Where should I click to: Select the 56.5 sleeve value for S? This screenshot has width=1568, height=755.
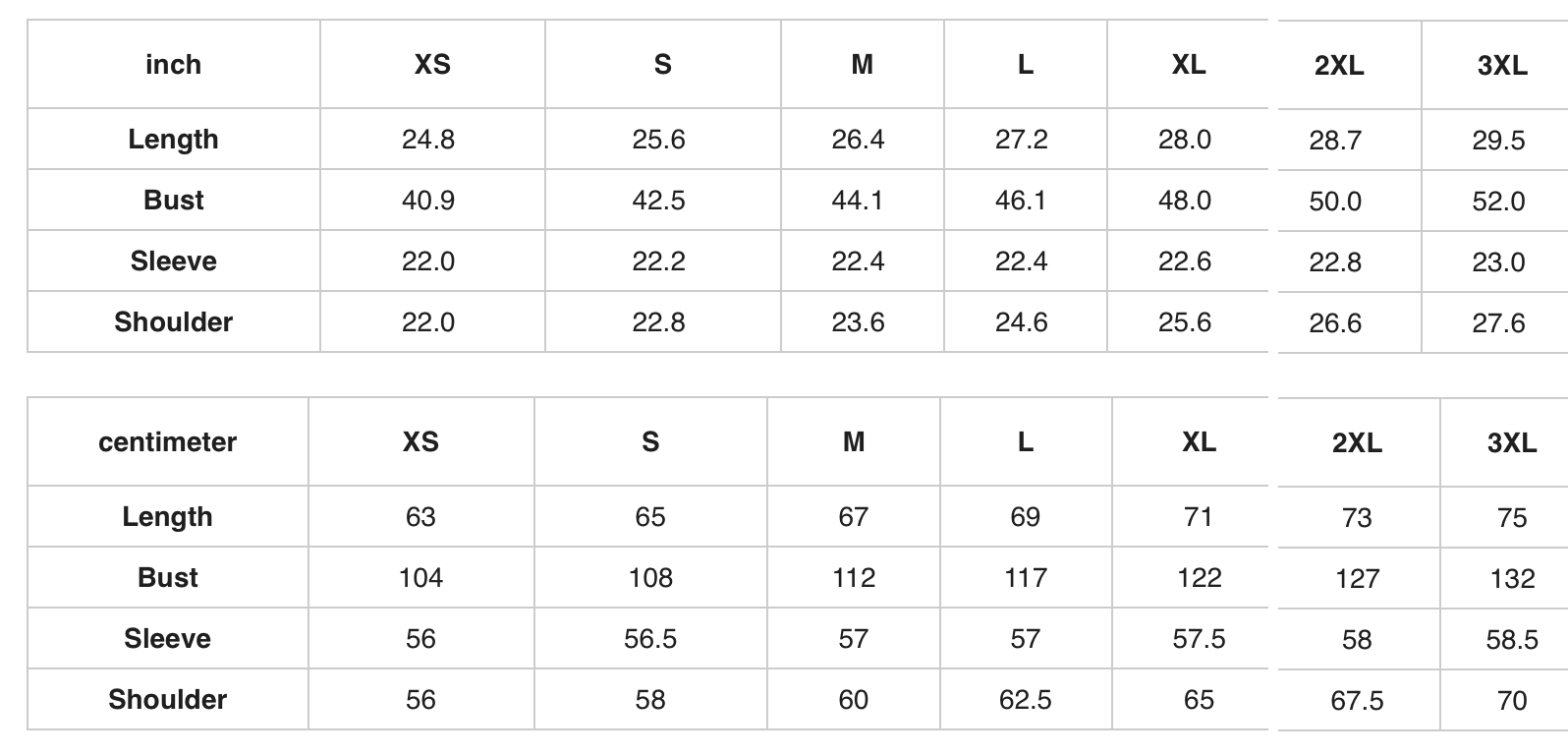pyautogui.click(x=650, y=639)
